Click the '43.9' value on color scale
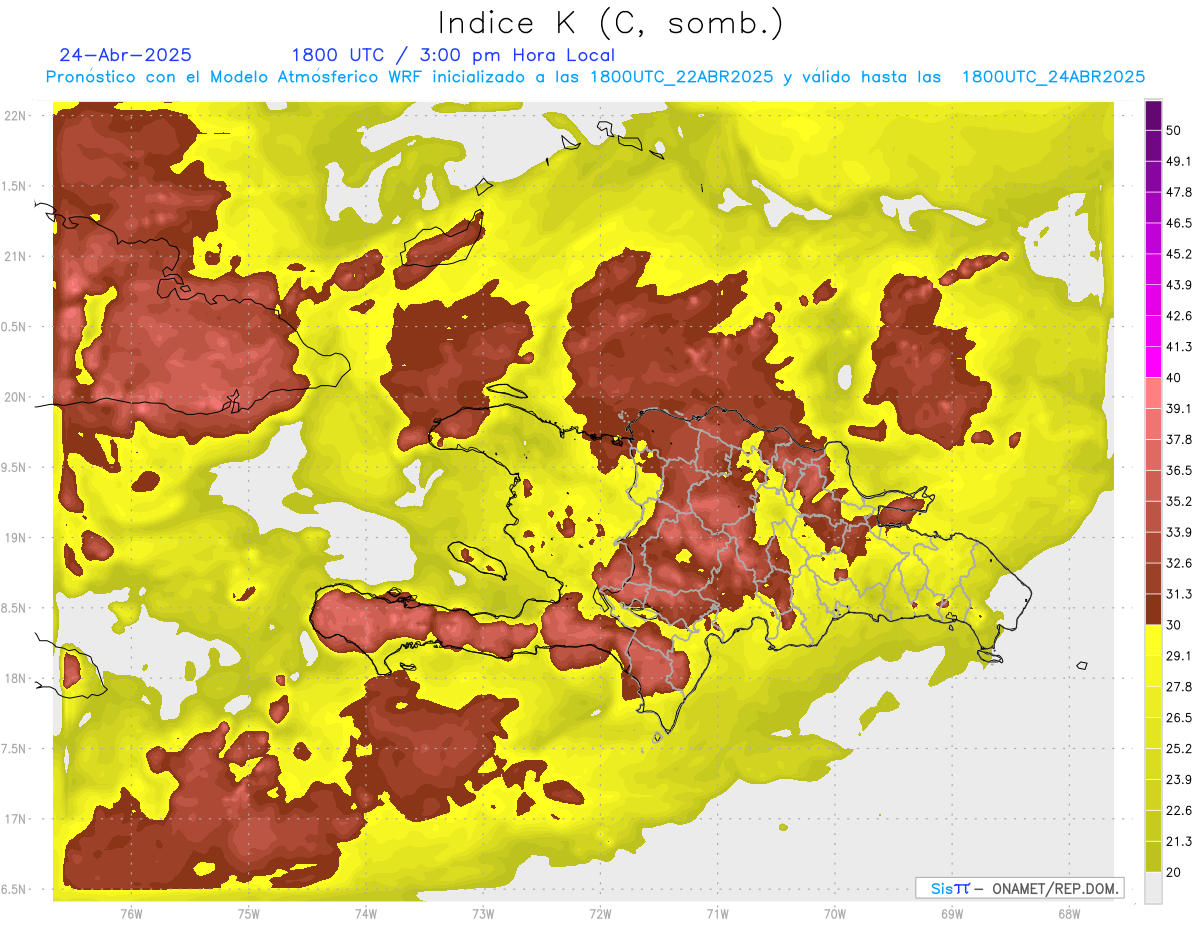This screenshot has height=927, width=1200. coord(1179,285)
